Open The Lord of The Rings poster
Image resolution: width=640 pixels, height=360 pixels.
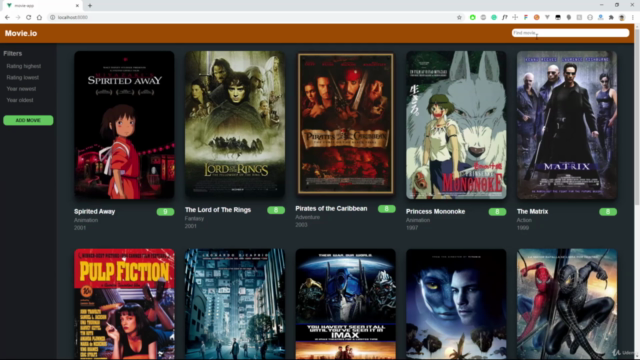(235, 124)
